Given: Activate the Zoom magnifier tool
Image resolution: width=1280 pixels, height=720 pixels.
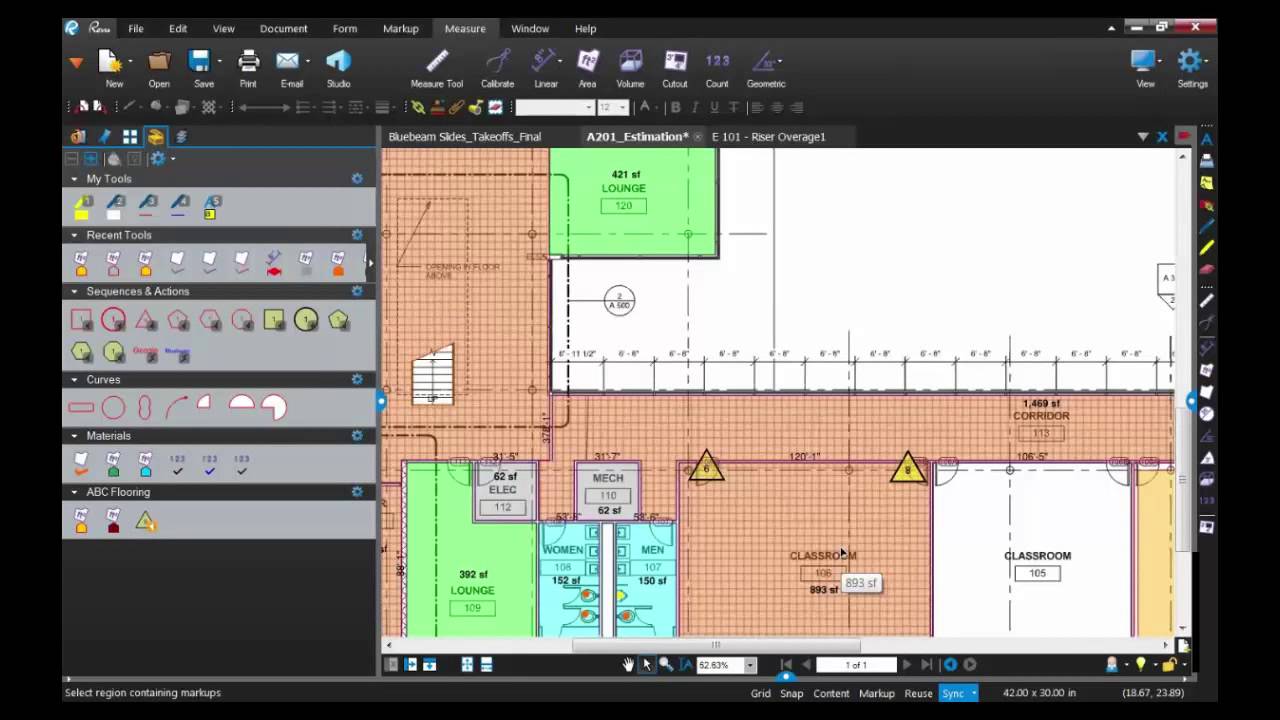Looking at the screenshot, I should (666, 664).
